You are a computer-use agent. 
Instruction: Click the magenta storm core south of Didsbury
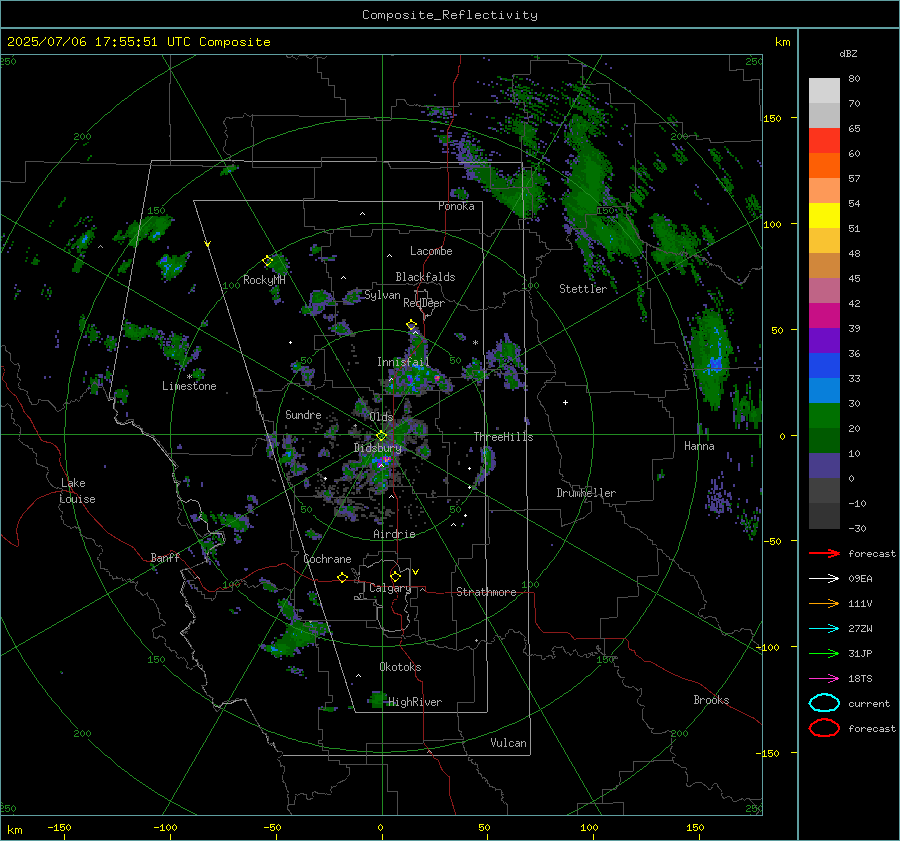tap(385, 460)
